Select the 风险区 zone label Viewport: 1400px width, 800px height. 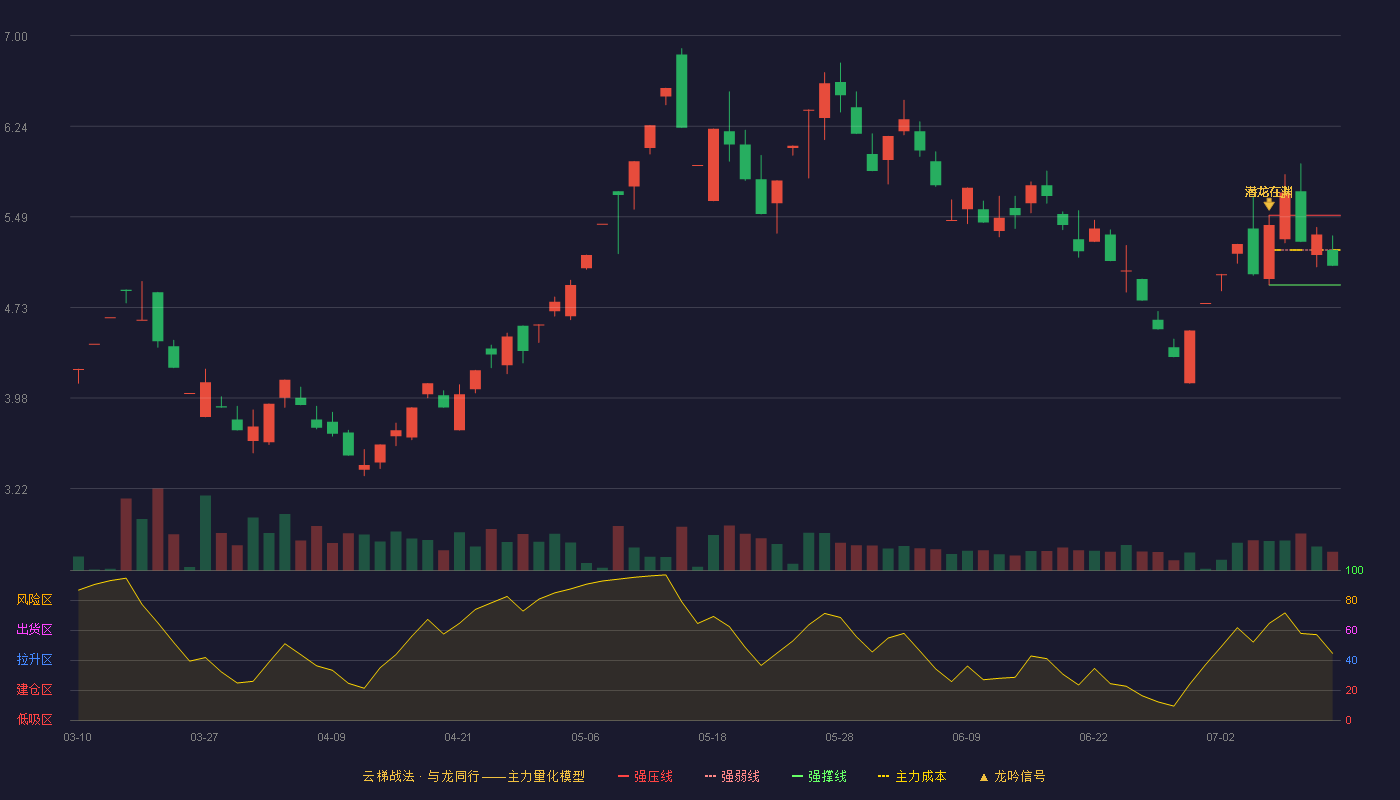(x=34, y=600)
